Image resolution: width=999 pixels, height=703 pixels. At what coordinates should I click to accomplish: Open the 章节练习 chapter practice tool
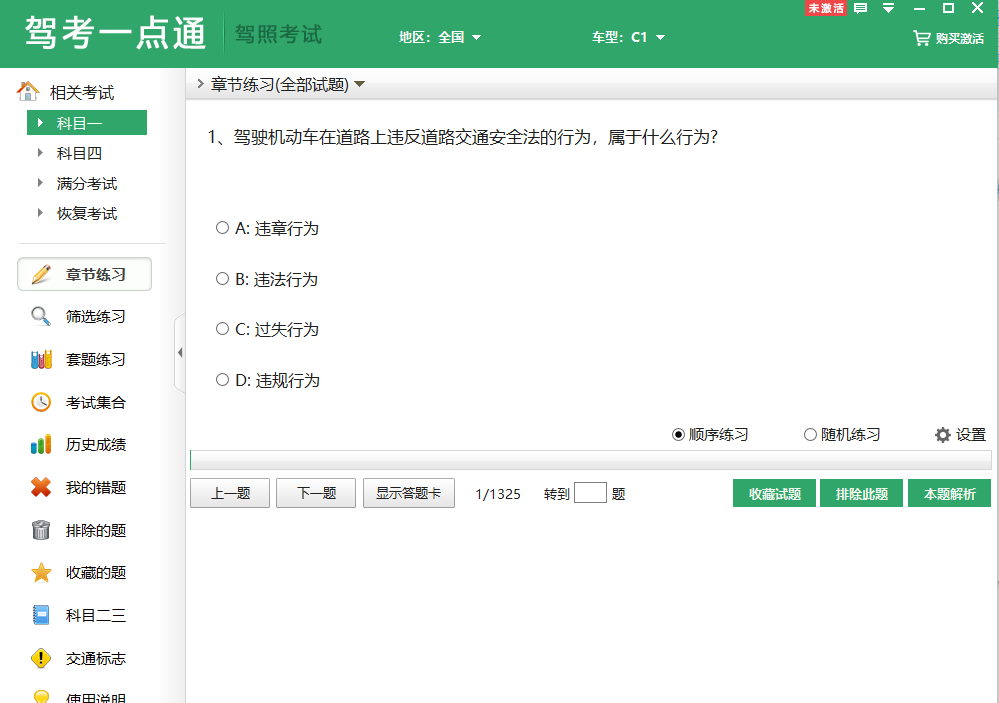pos(84,273)
